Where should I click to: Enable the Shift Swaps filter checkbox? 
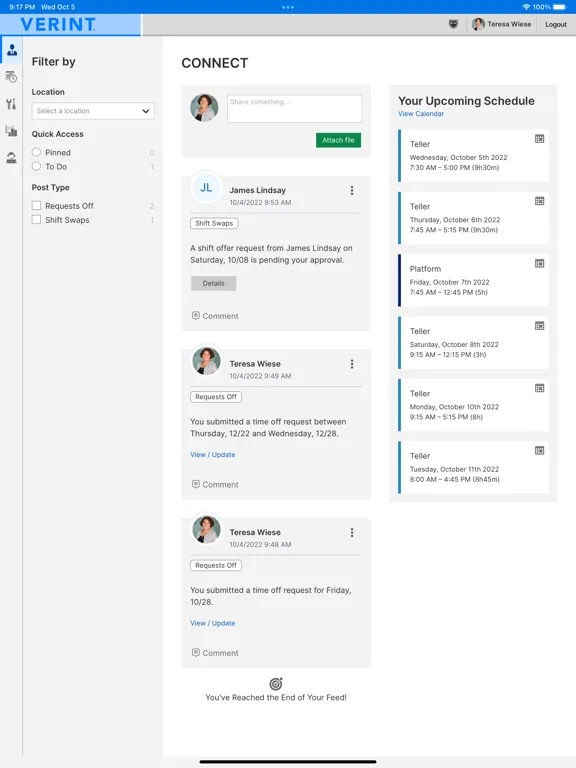coord(36,220)
